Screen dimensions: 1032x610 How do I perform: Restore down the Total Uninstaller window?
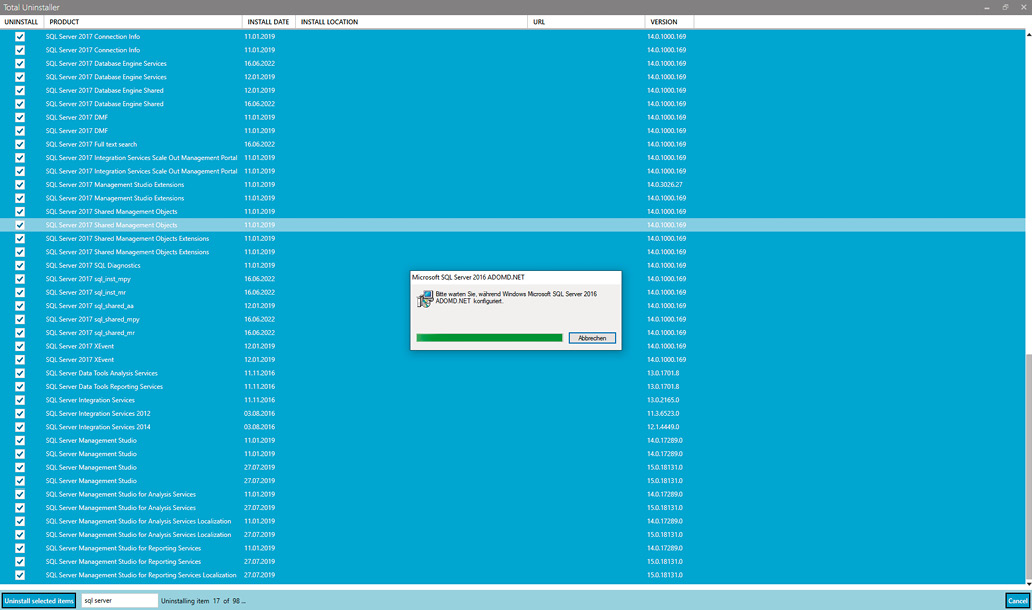tap(1005, 7)
